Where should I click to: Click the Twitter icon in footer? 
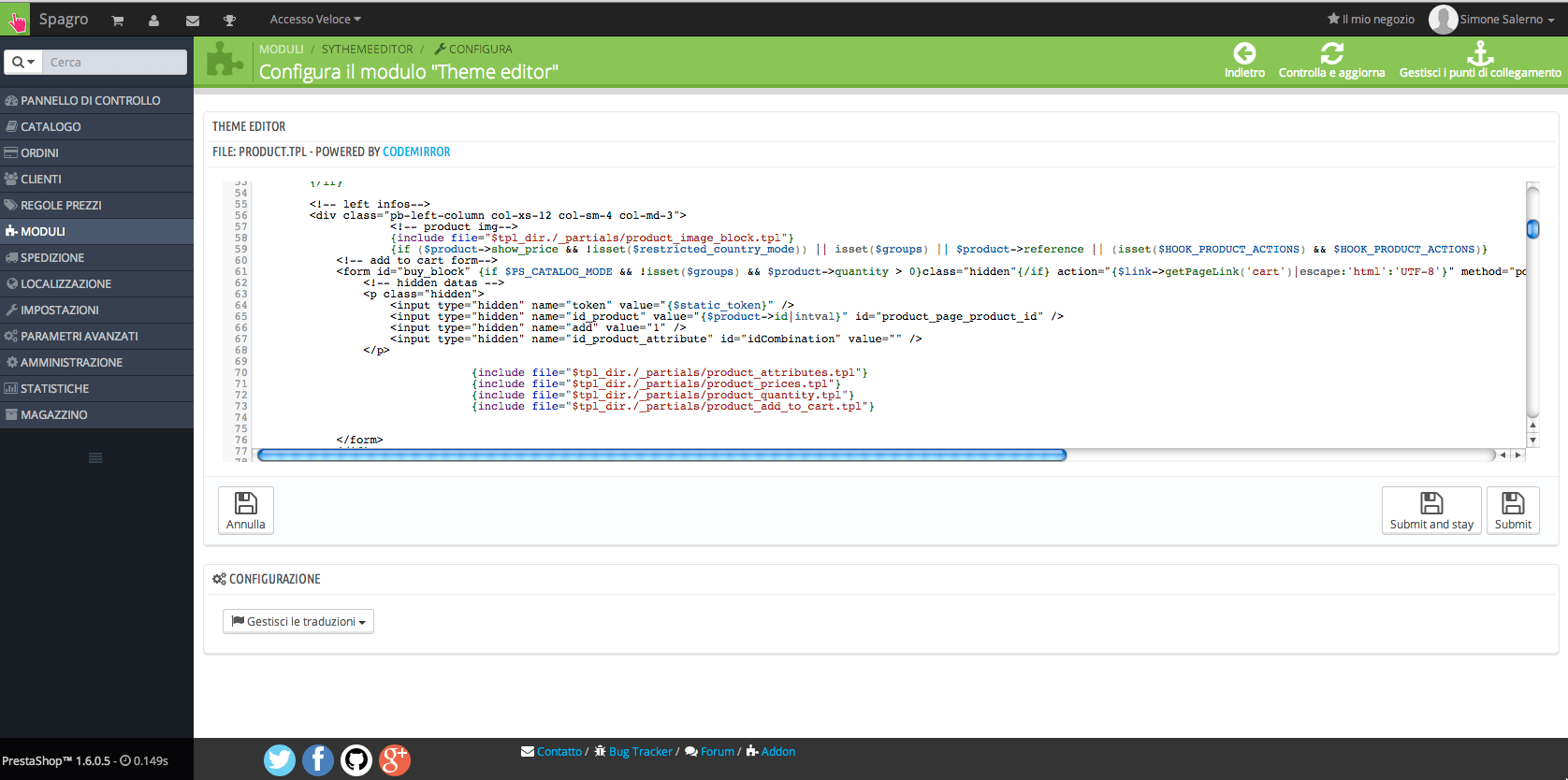[x=279, y=759]
